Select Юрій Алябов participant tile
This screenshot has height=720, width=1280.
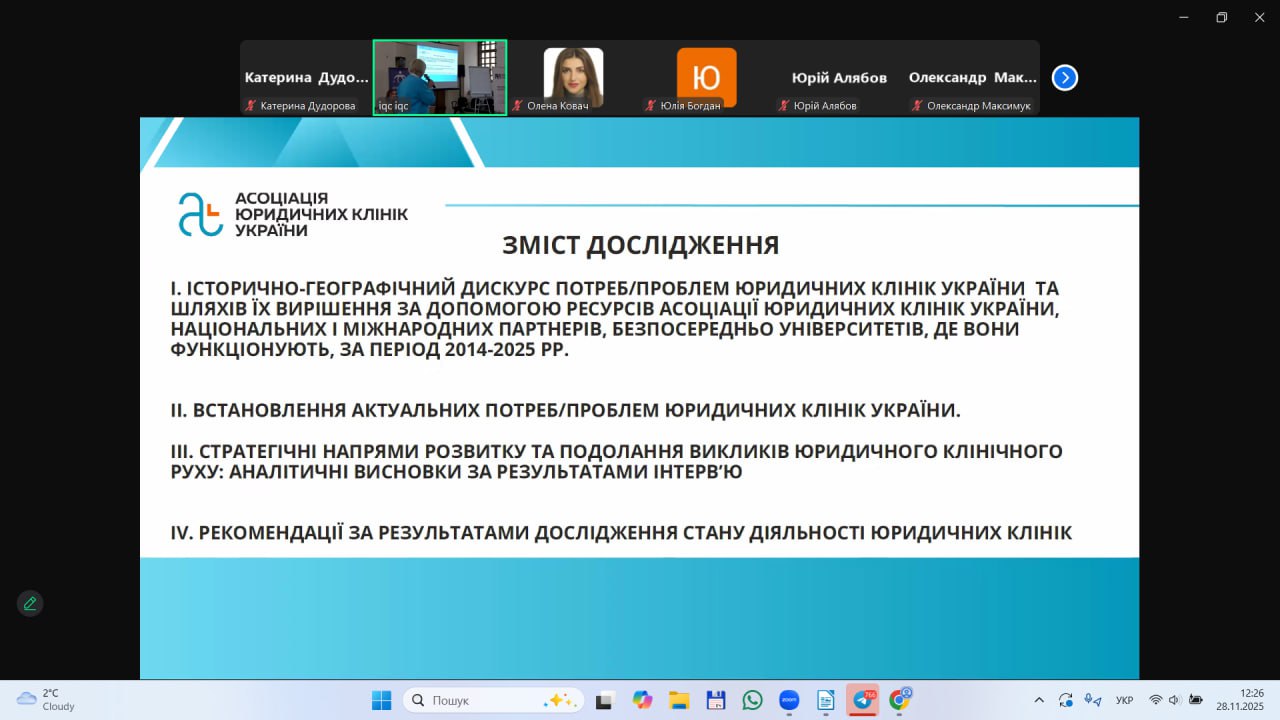point(839,78)
